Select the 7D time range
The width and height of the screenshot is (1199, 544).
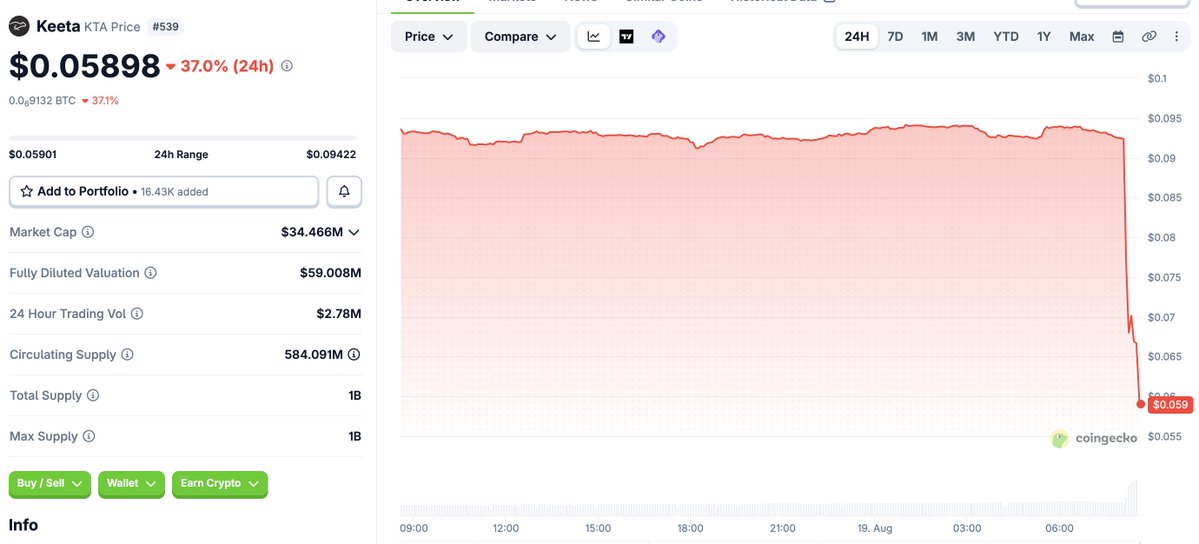click(x=895, y=37)
